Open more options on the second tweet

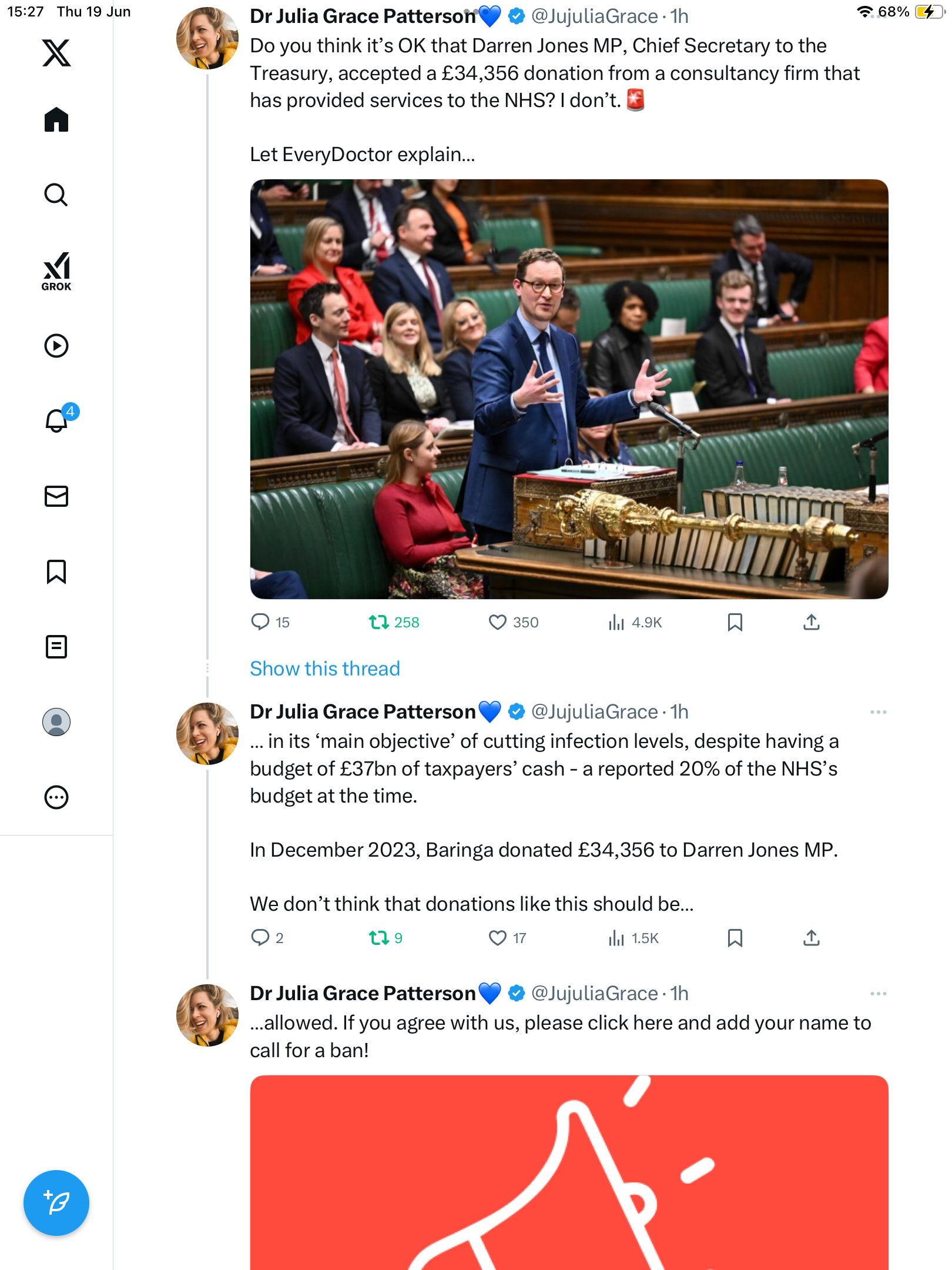point(878,712)
